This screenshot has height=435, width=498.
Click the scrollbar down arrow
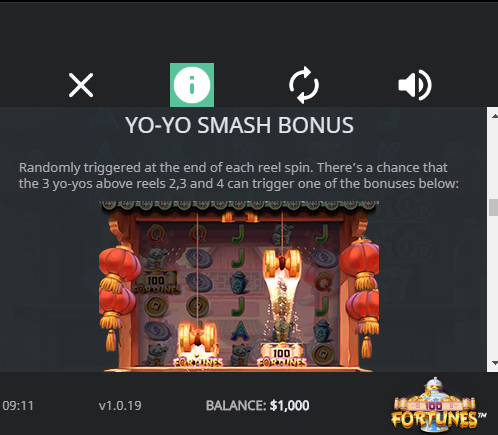point(494,363)
